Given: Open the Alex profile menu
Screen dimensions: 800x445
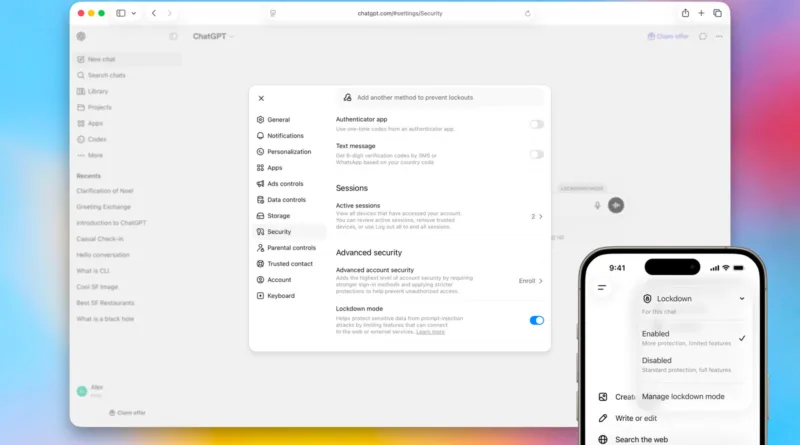Looking at the screenshot, I should coord(90,391).
